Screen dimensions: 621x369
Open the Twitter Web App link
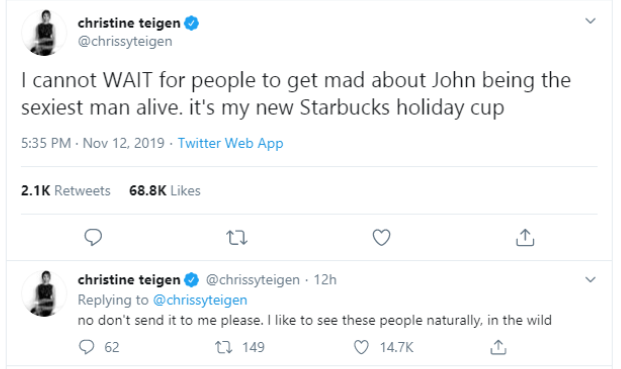(x=230, y=143)
